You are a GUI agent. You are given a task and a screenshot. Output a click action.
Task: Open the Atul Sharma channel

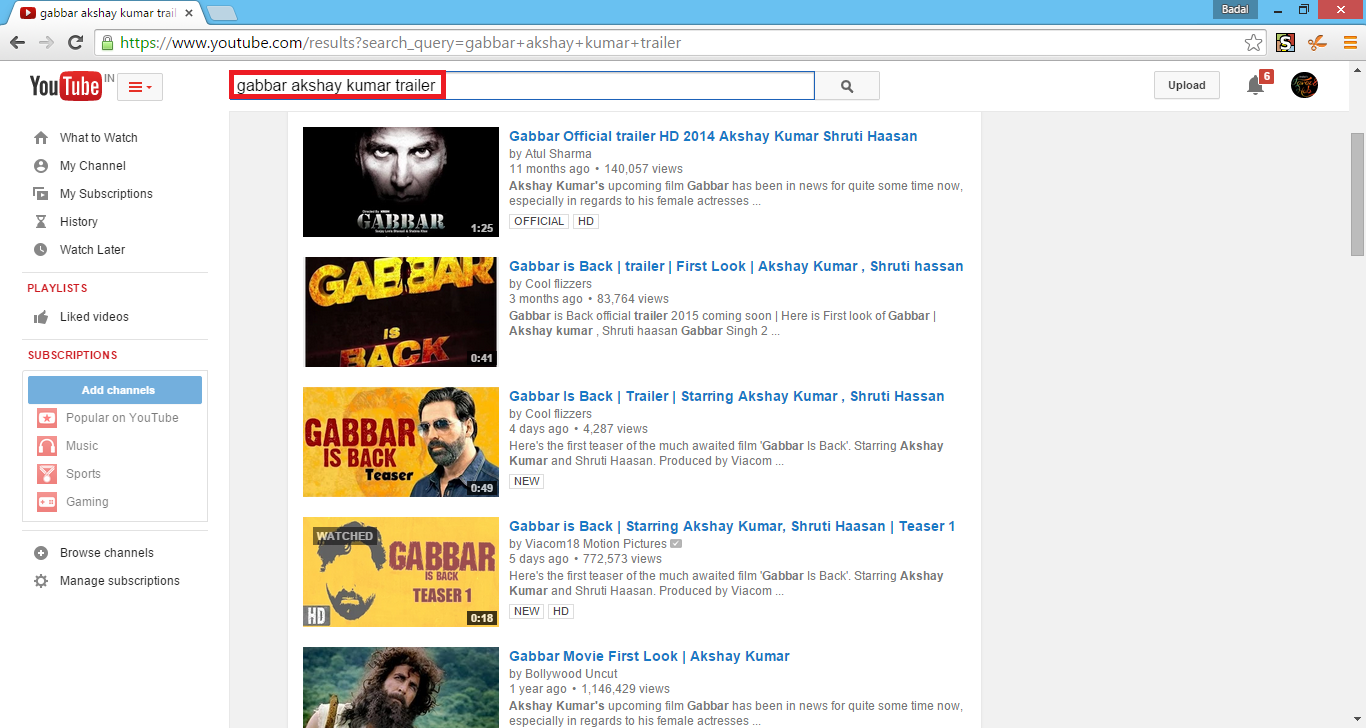[558, 154]
